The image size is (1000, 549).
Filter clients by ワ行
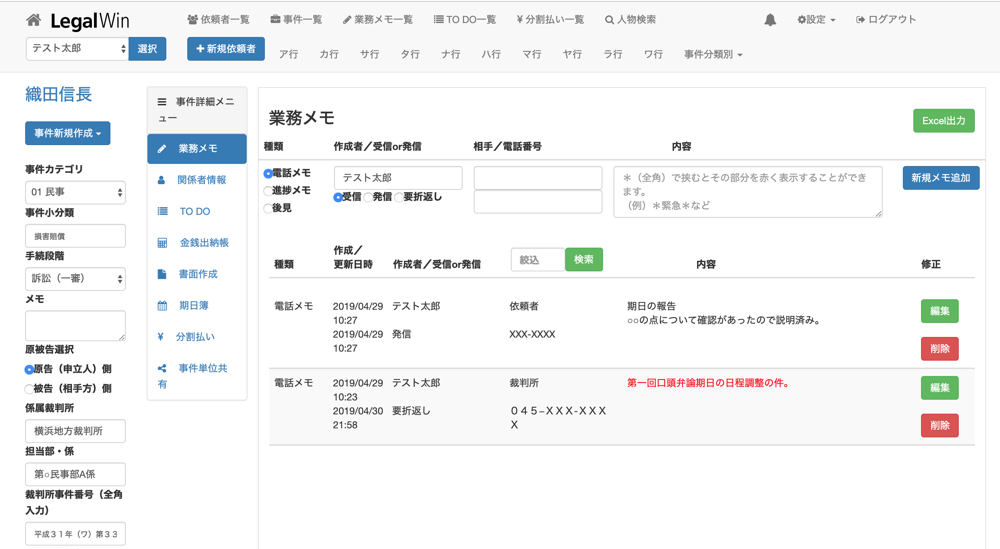coord(653,54)
